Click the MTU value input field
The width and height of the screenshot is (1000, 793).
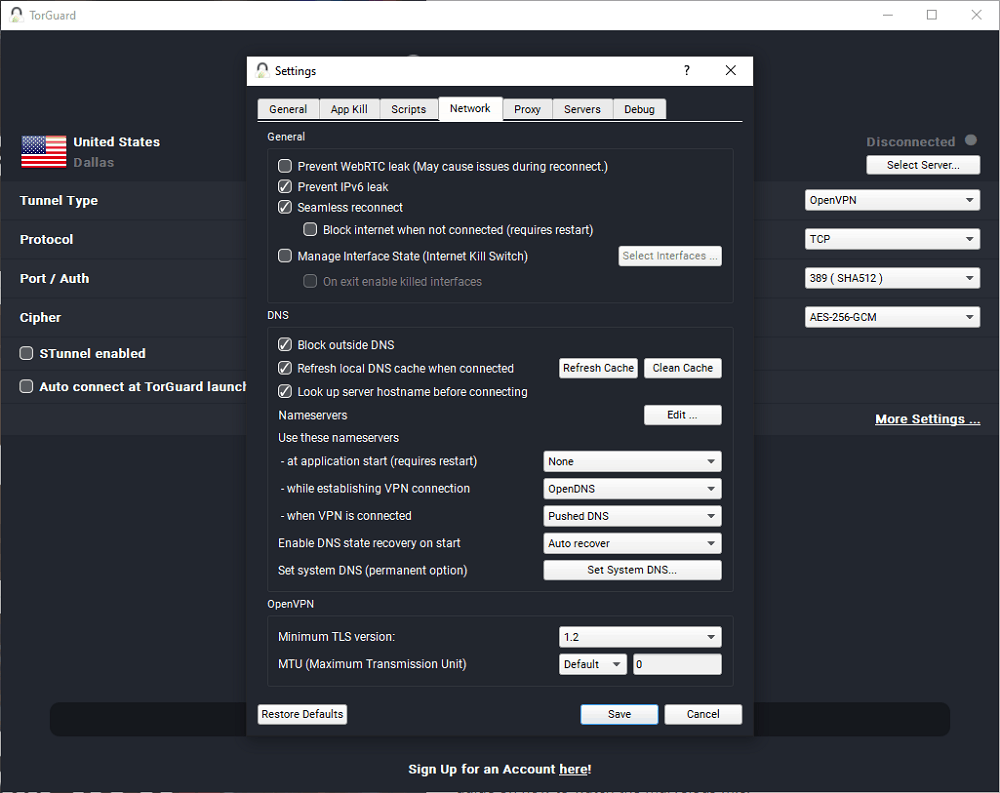point(677,664)
